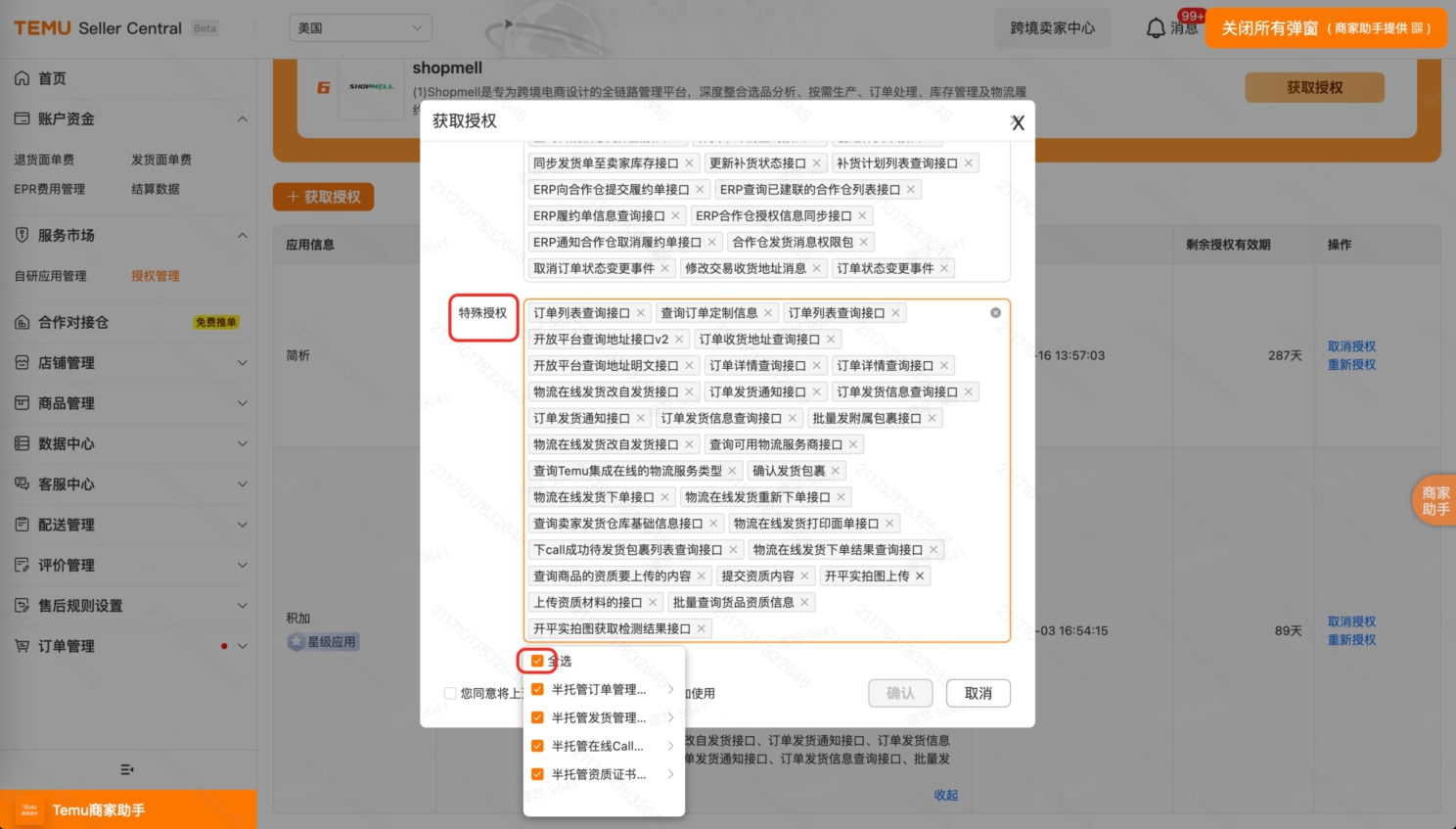The image size is (1456, 829).
Task: Click 重新授权 link for 积加 row
Action: coord(1351,640)
